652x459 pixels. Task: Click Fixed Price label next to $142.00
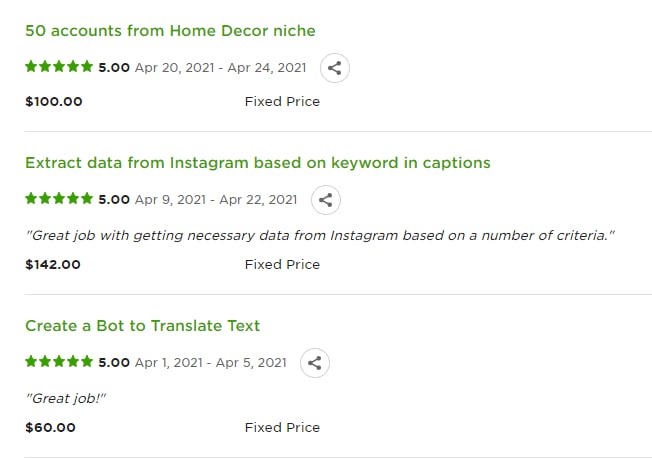pyautogui.click(x=282, y=264)
